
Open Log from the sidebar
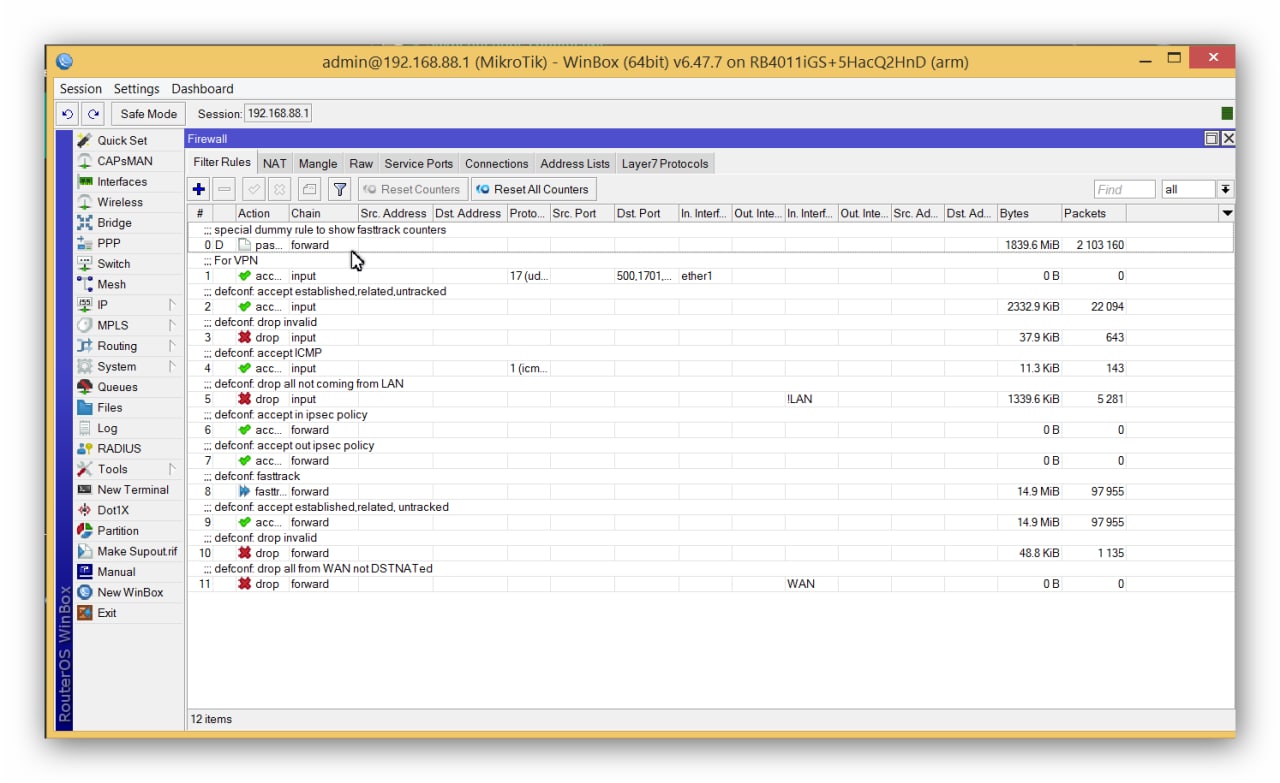click(x=106, y=428)
